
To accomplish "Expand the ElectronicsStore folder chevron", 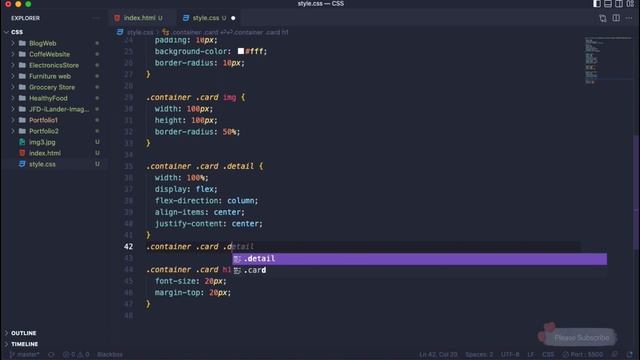I will [13, 65].
